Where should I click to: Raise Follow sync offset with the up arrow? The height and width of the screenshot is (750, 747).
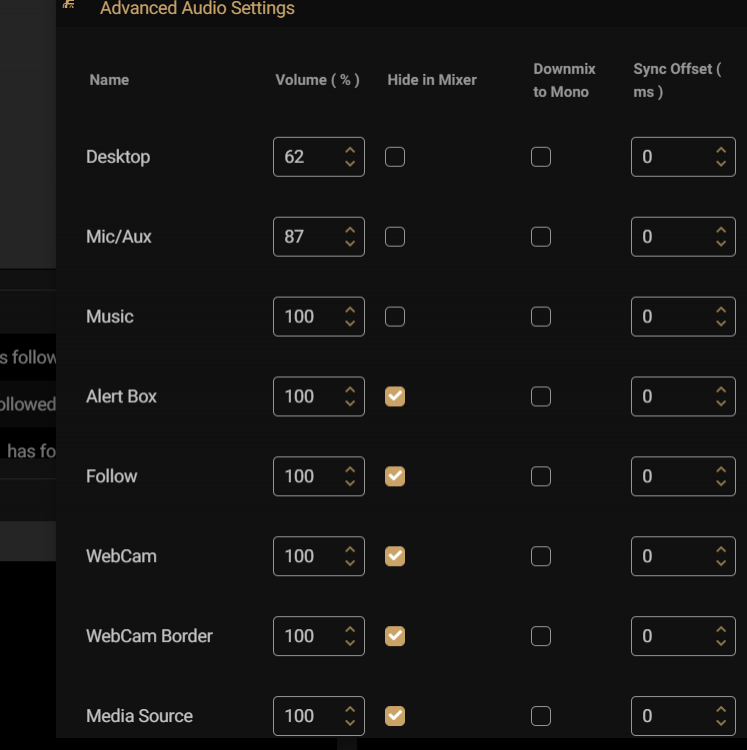click(721, 470)
